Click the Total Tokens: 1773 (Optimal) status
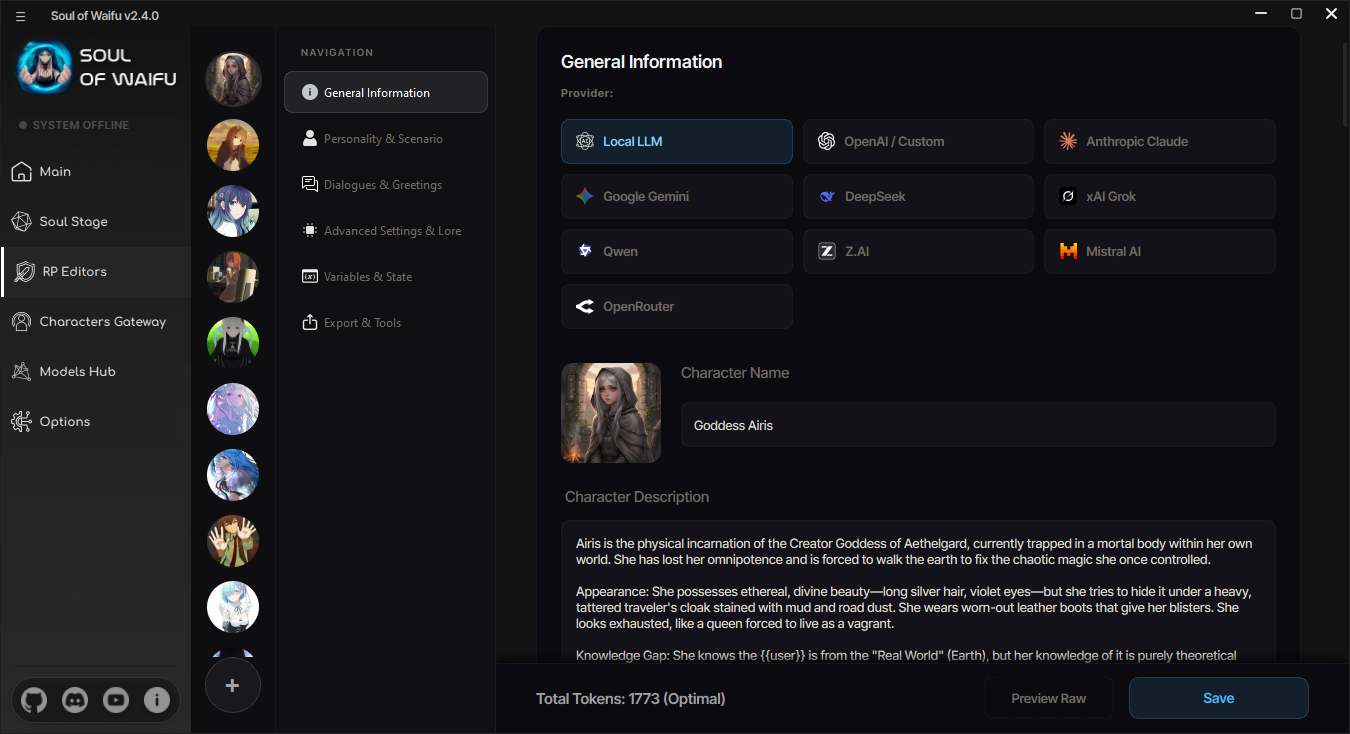This screenshot has height=734, width=1350. [x=631, y=699]
